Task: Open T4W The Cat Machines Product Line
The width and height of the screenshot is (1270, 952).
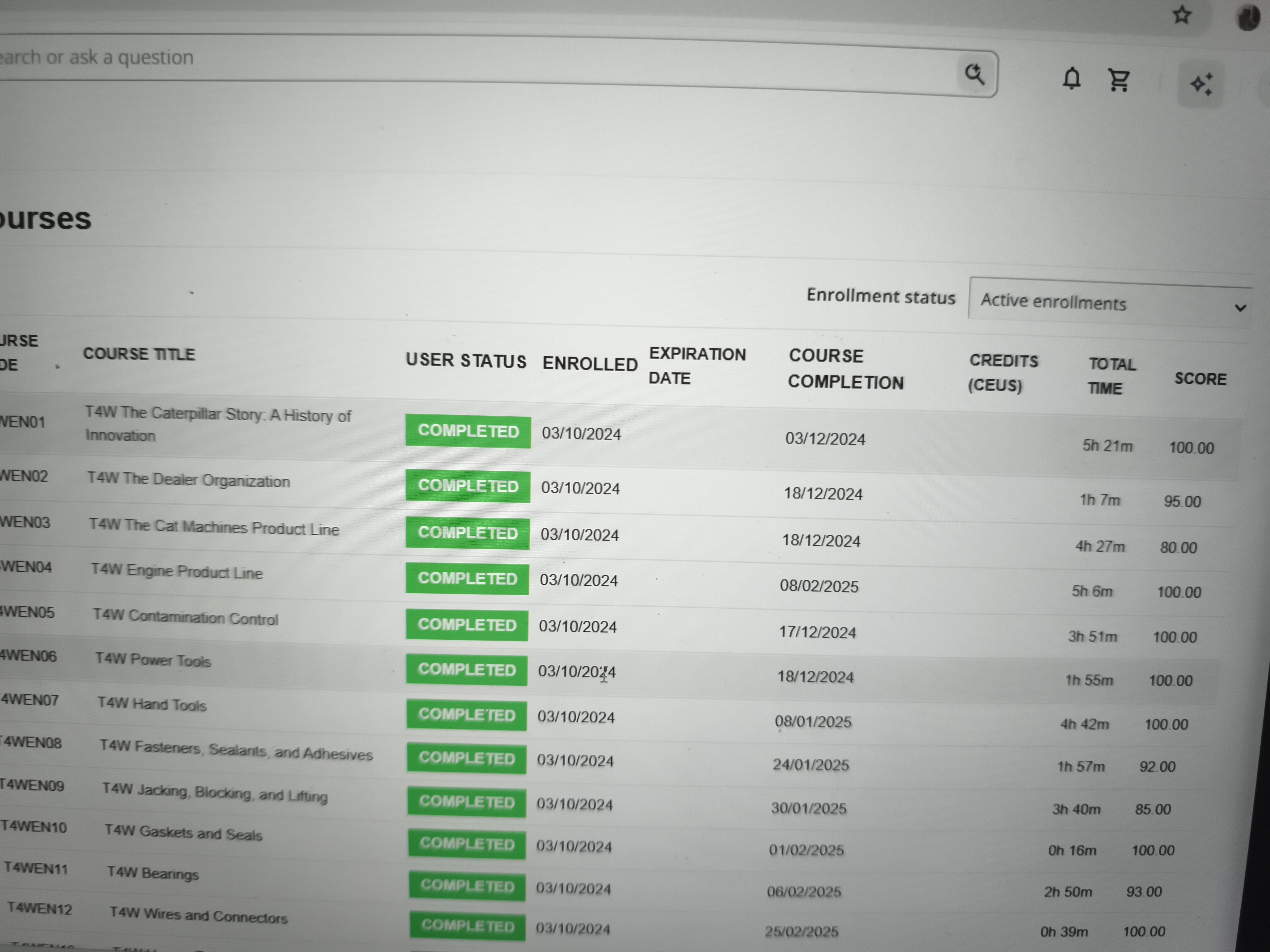Action: point(214,527)
